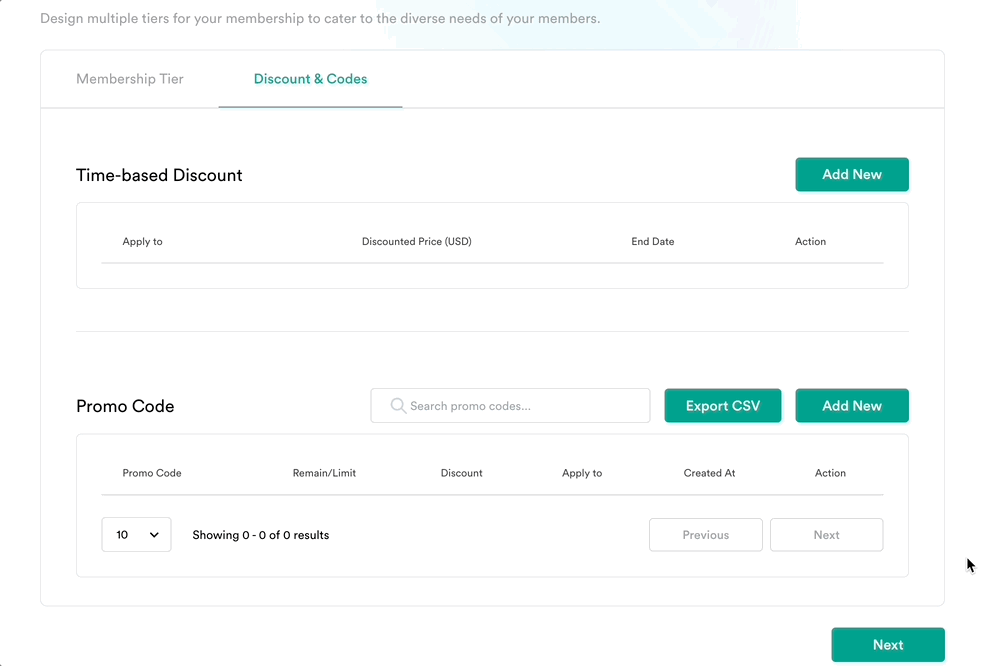Click the pagination Next button in table
This screenshot has width=986, height=666.
point(826,535)
